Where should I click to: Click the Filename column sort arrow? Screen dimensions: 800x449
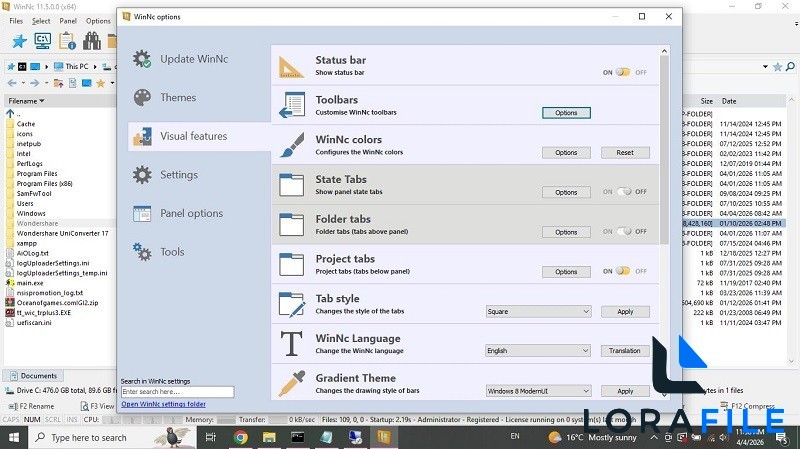42,101
